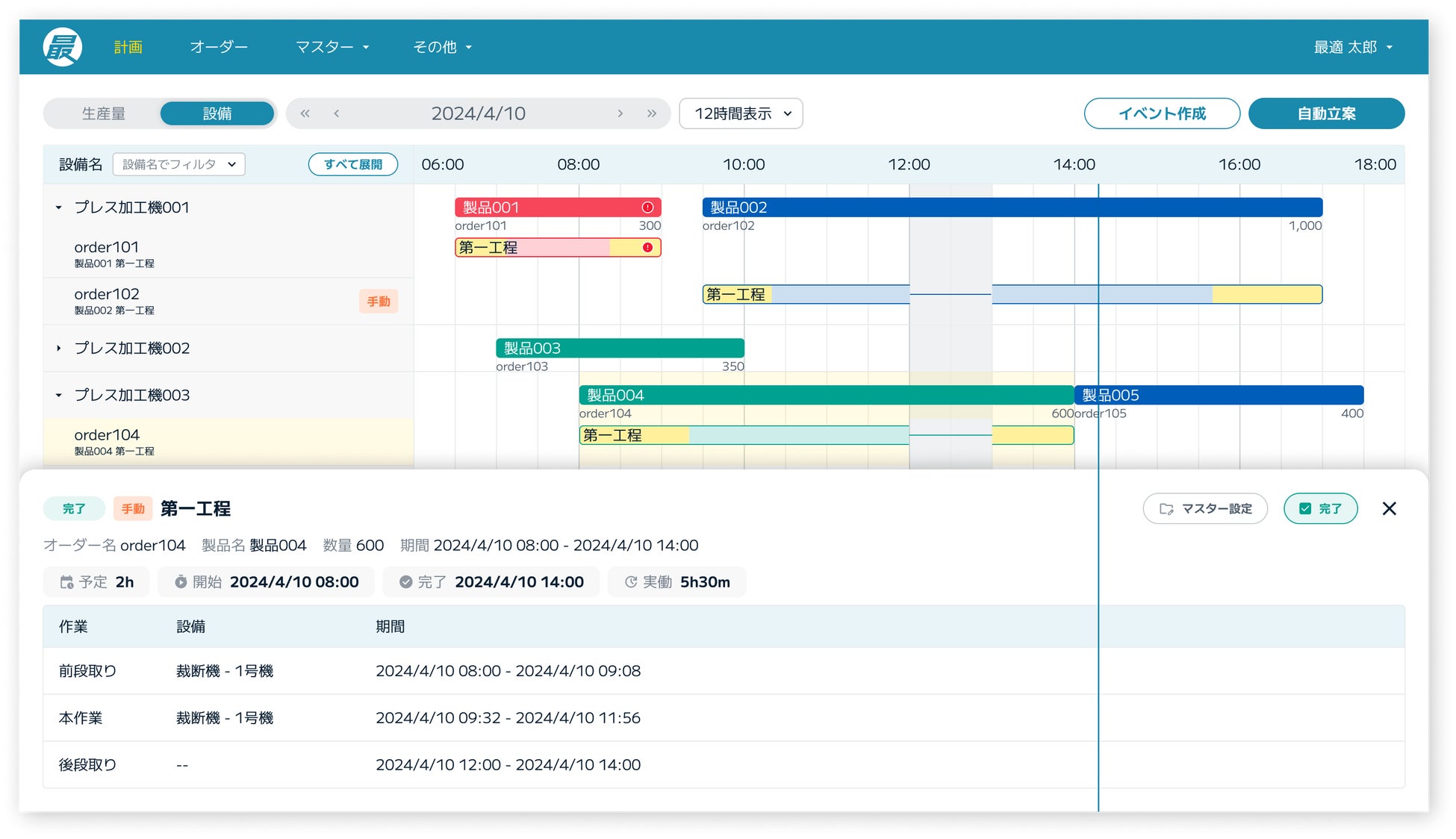This screenshot has height=839, width=1456.
Task: Switch view to 生産量
Action: (104, 113)
